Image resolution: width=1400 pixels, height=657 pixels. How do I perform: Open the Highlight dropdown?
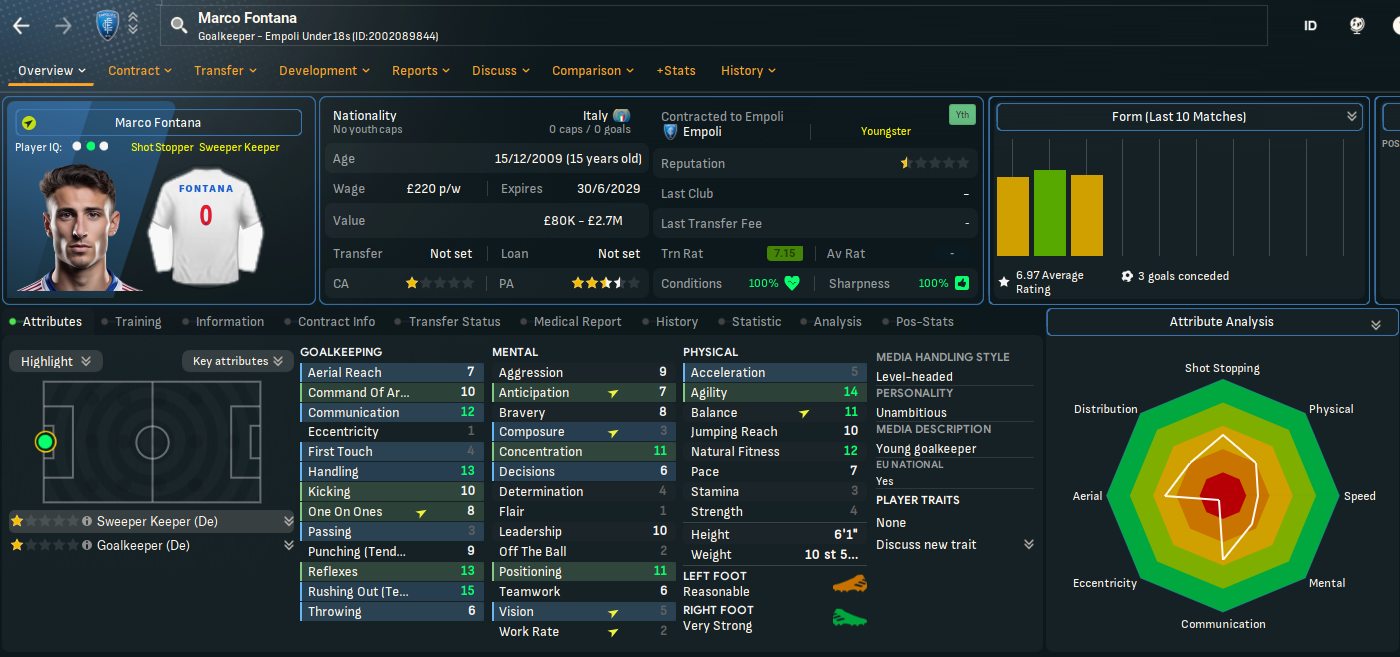[56, 361]
